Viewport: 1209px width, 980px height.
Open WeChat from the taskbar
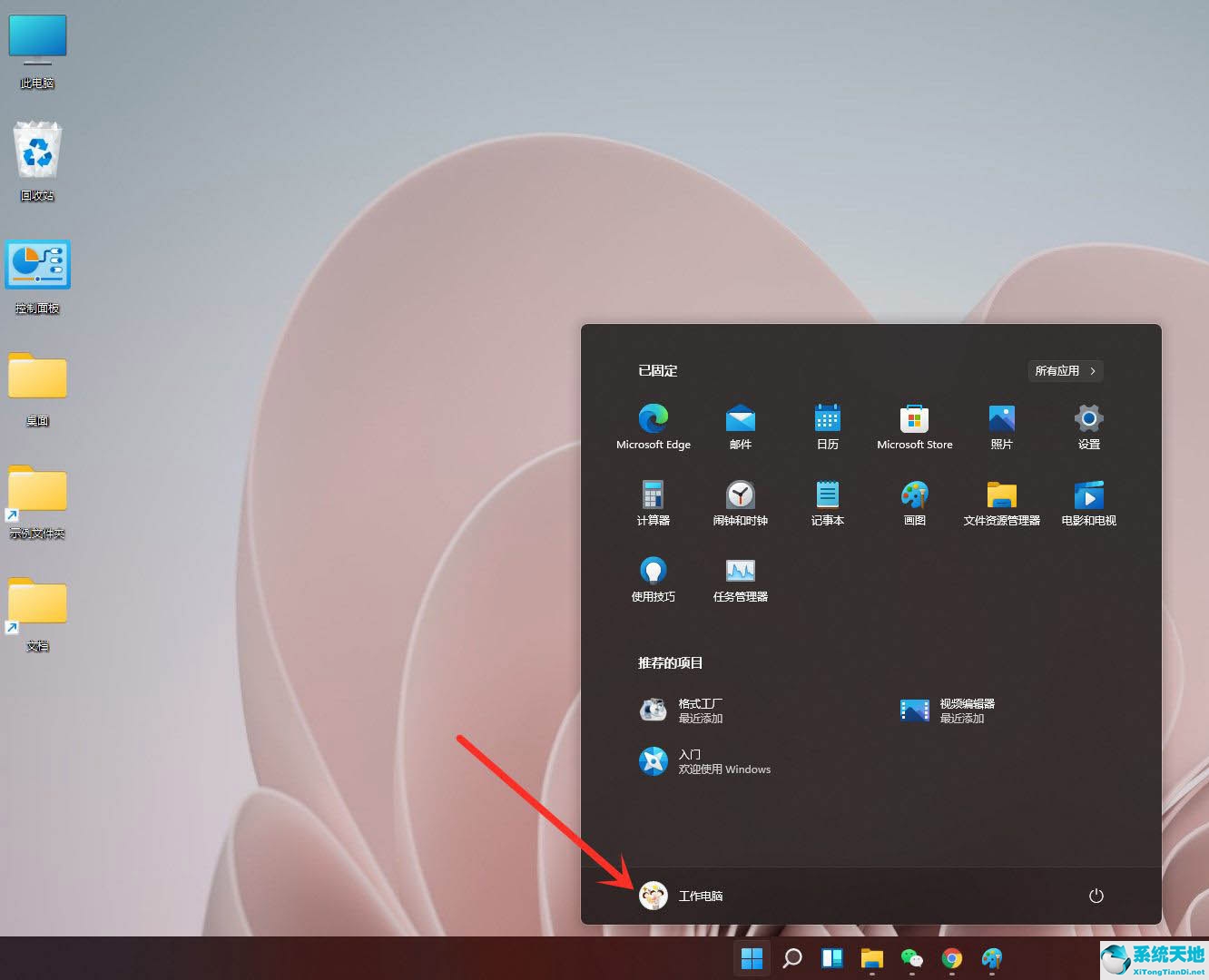[x=911, y=958]
